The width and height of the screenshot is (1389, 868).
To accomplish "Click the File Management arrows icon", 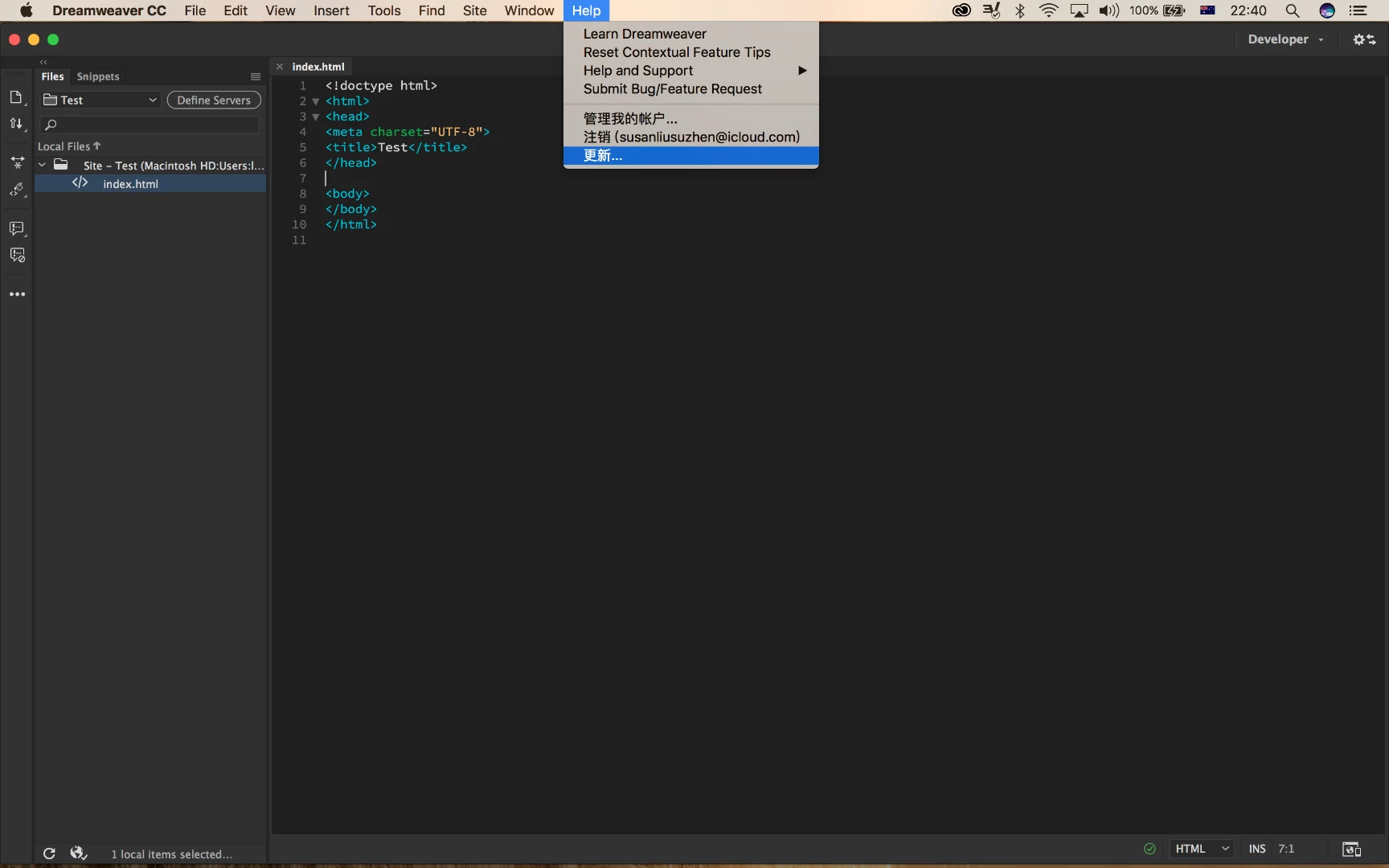I will (x=16, y=123).
